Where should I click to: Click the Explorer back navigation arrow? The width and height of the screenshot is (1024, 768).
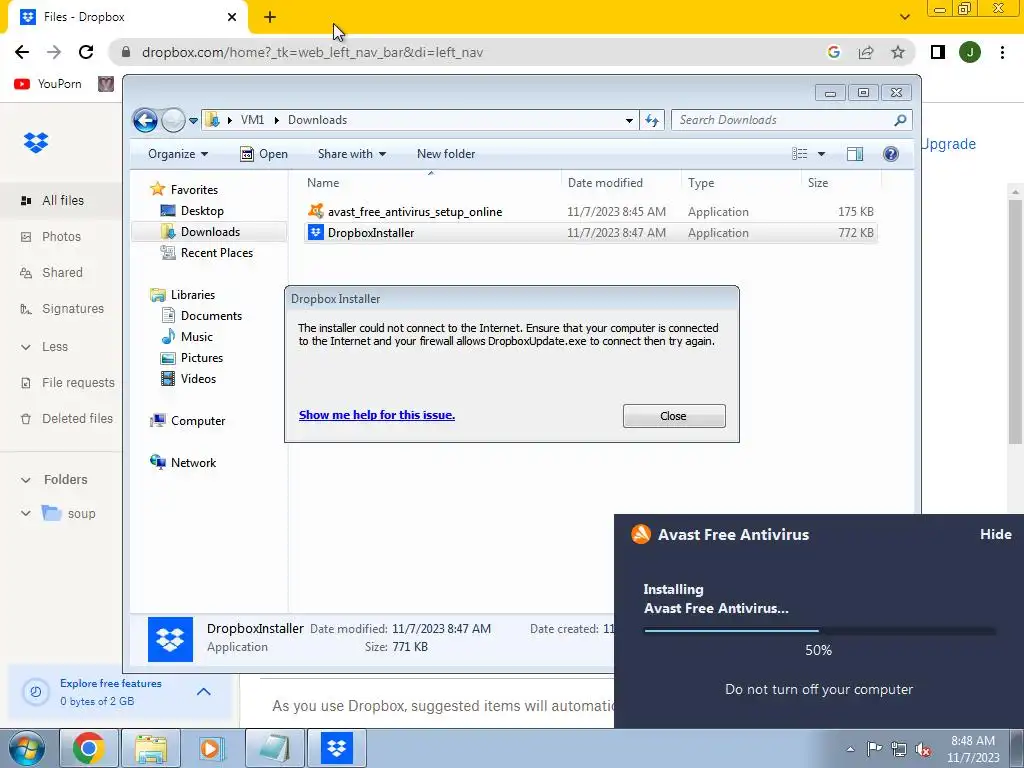[x=145, y=120]
